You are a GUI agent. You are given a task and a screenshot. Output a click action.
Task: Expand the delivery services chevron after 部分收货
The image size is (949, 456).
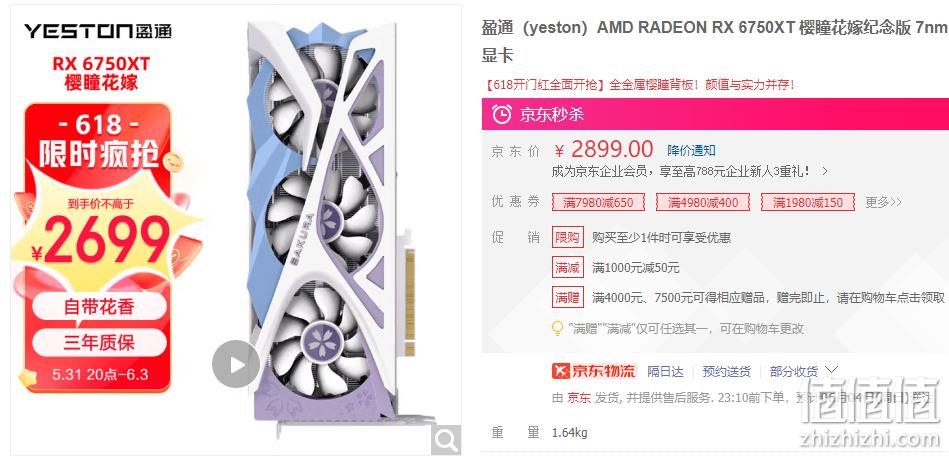(832, 369)
